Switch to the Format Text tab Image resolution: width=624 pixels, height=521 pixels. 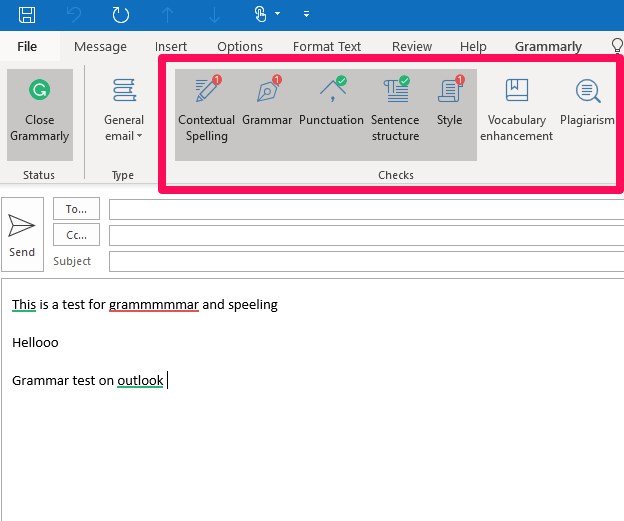327,47
